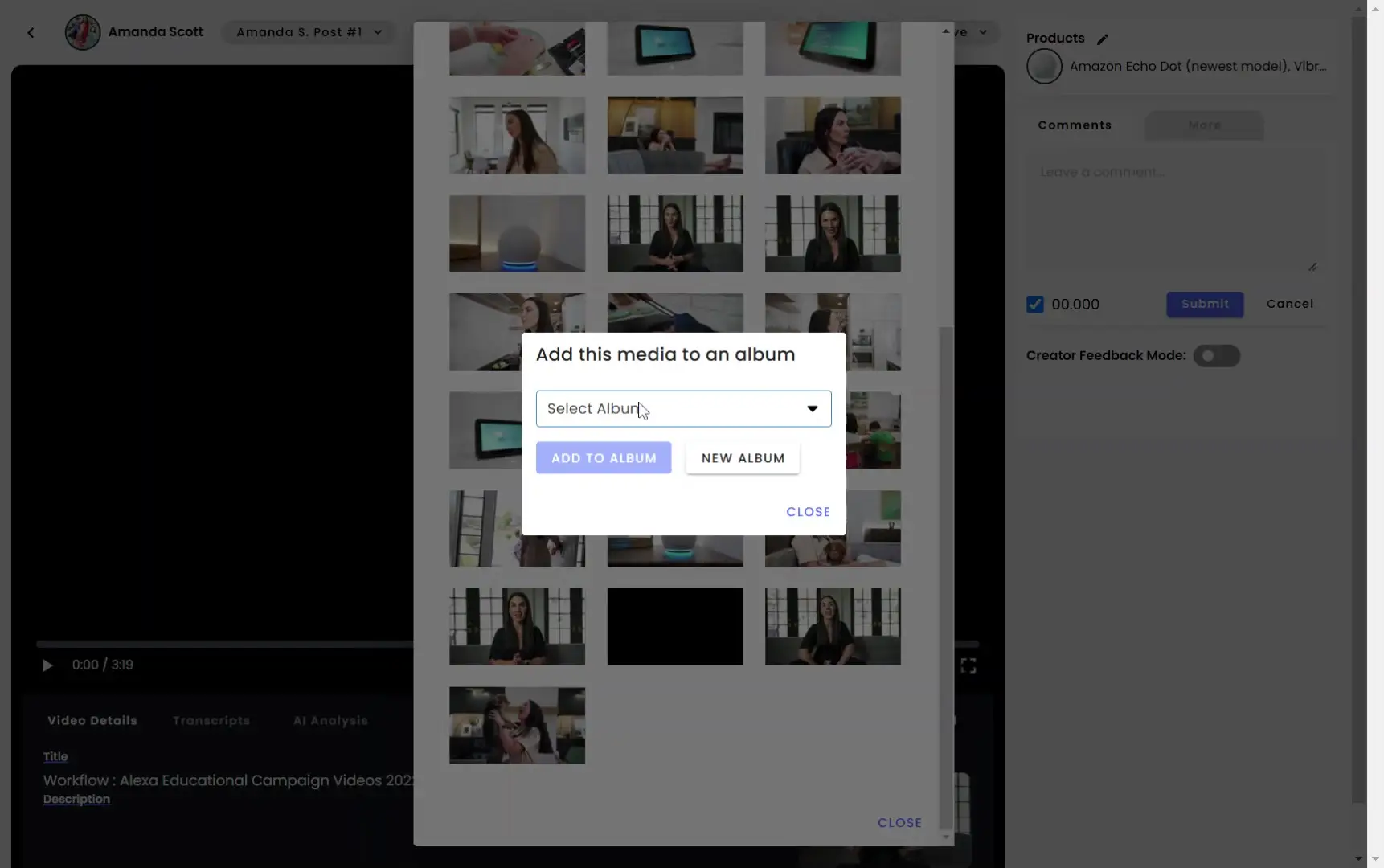The width and height of the screenshot is (1384, 868).
Task: Click the pen icon below the comment box
Action: 1313,267
